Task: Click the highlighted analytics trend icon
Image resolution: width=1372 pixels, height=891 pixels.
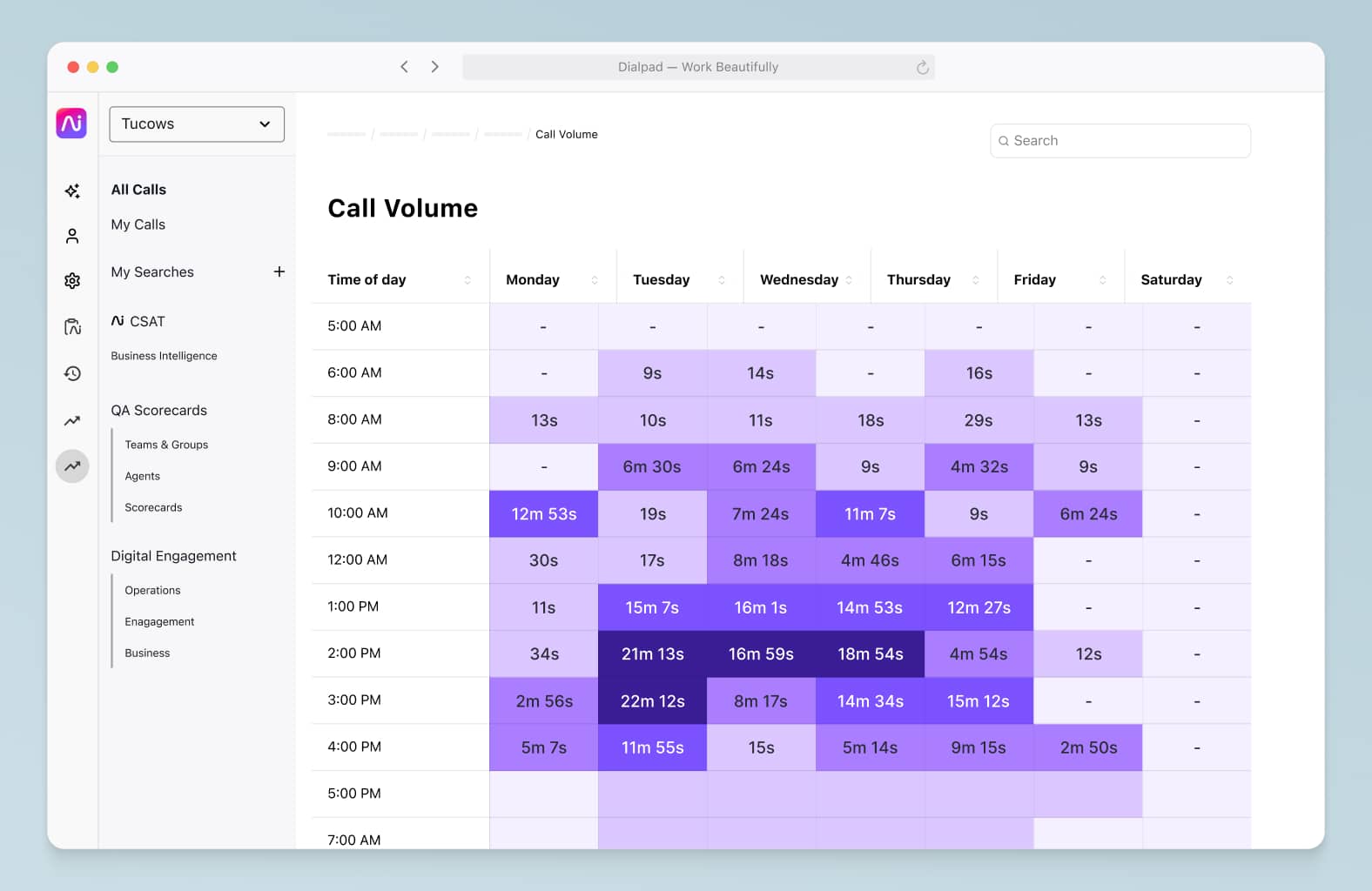Action: click(72, 466)
